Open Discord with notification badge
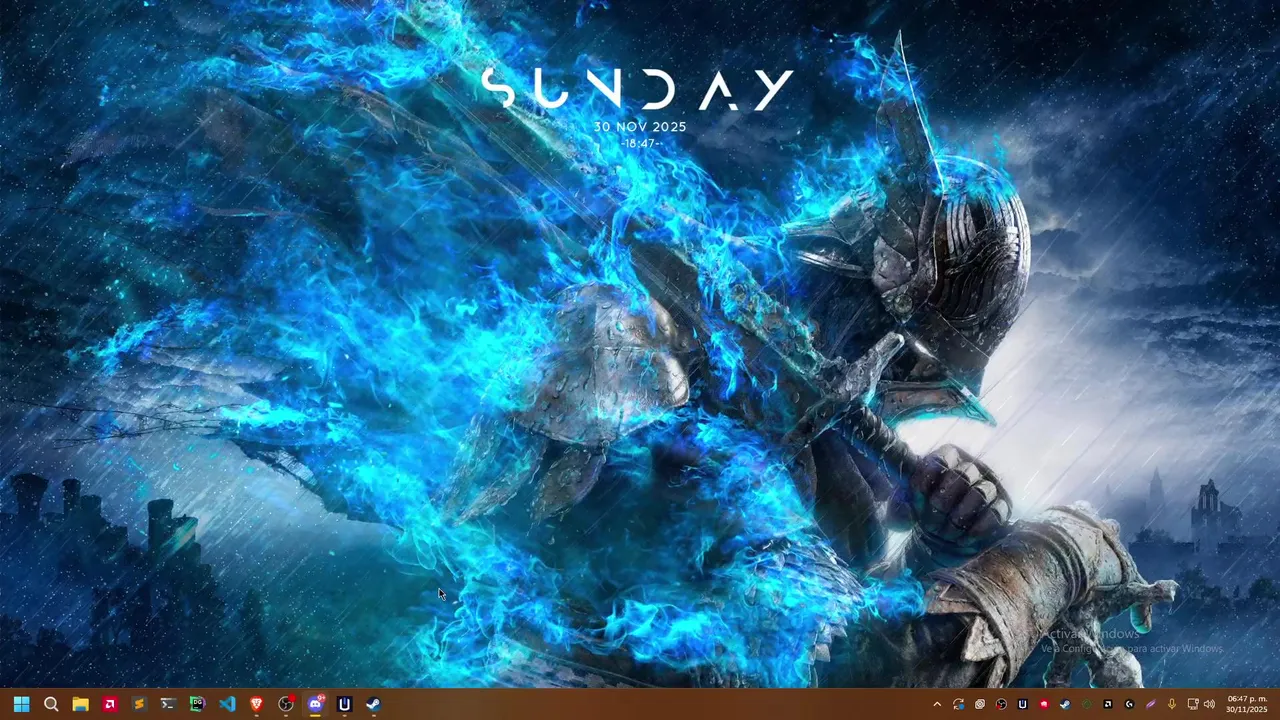This screenshot has height=720, width=1280. pos(316,704)
